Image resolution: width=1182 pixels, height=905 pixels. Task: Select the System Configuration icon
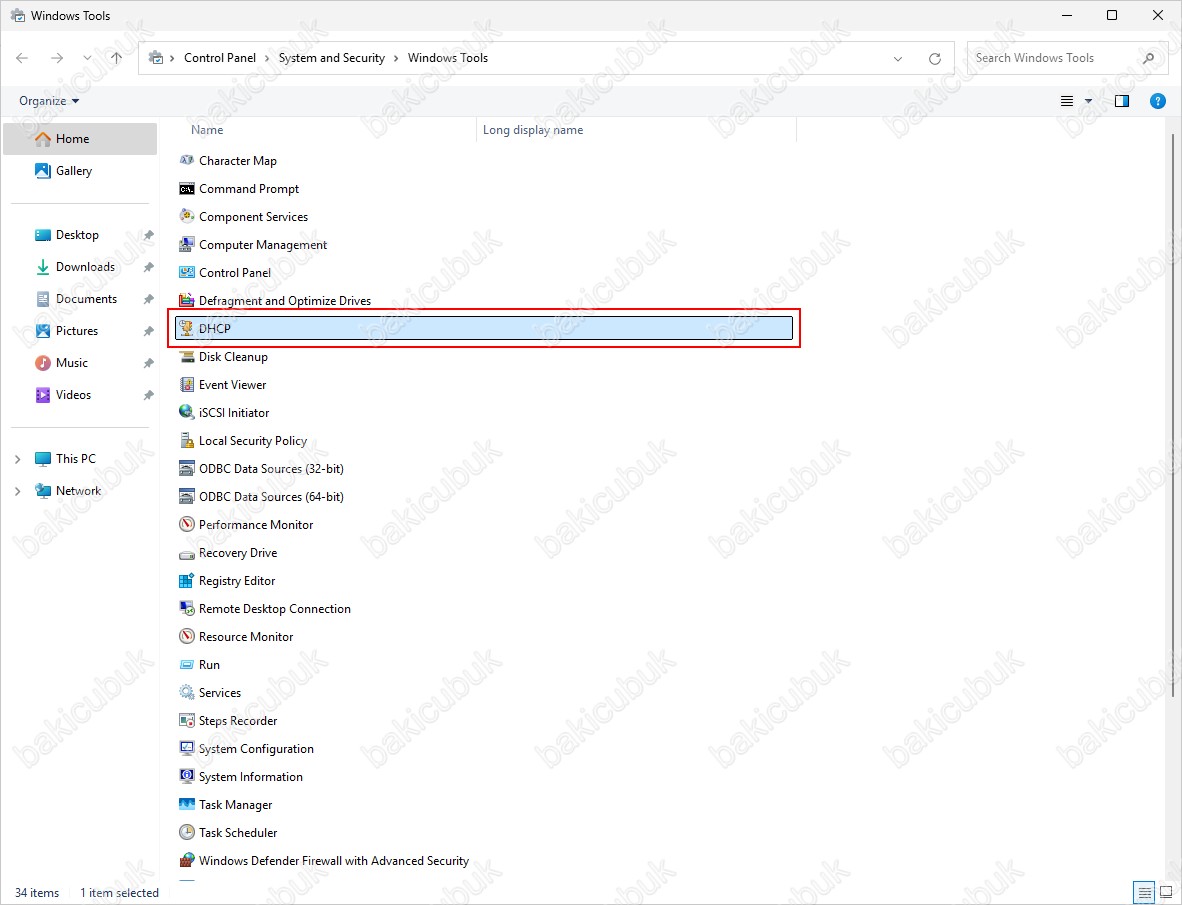pyautogui.click(x=186, y=748)
